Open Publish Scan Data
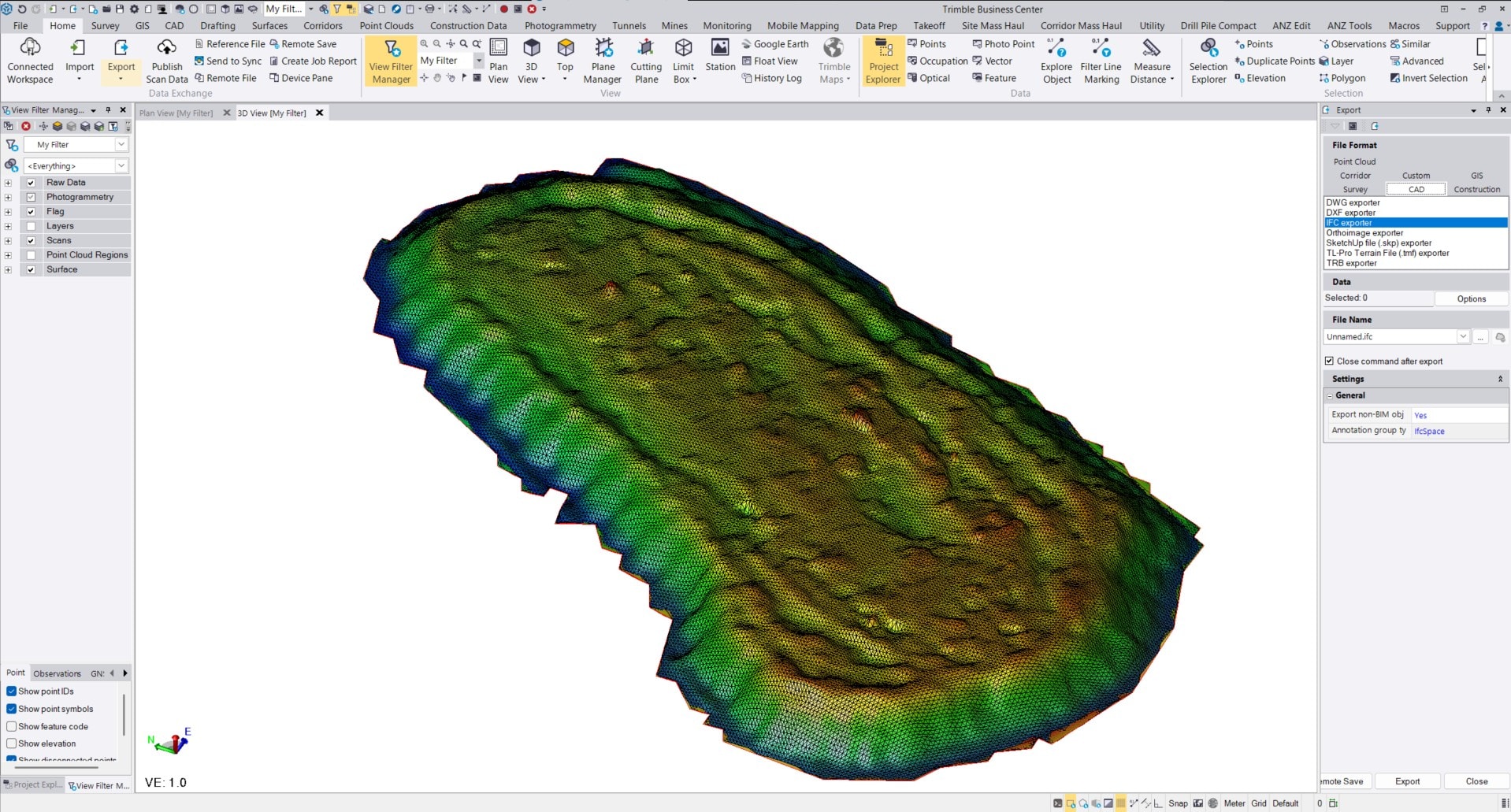The height and width of the screenshot is (812, 1511). [x=167, y=61]
